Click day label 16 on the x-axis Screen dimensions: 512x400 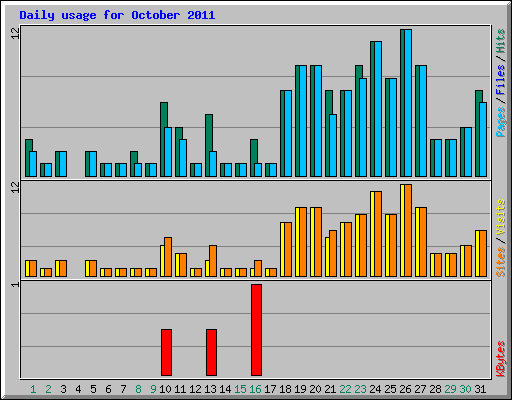click(255, 389)
